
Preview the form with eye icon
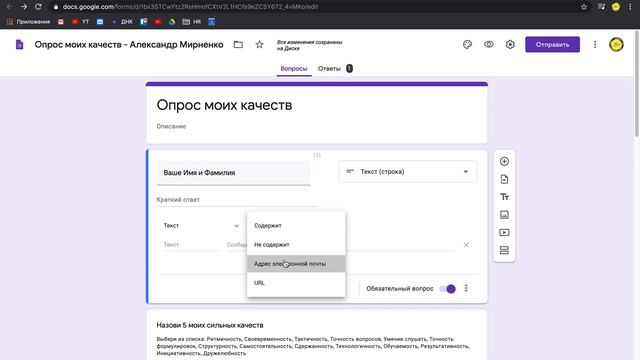[489, 44]
